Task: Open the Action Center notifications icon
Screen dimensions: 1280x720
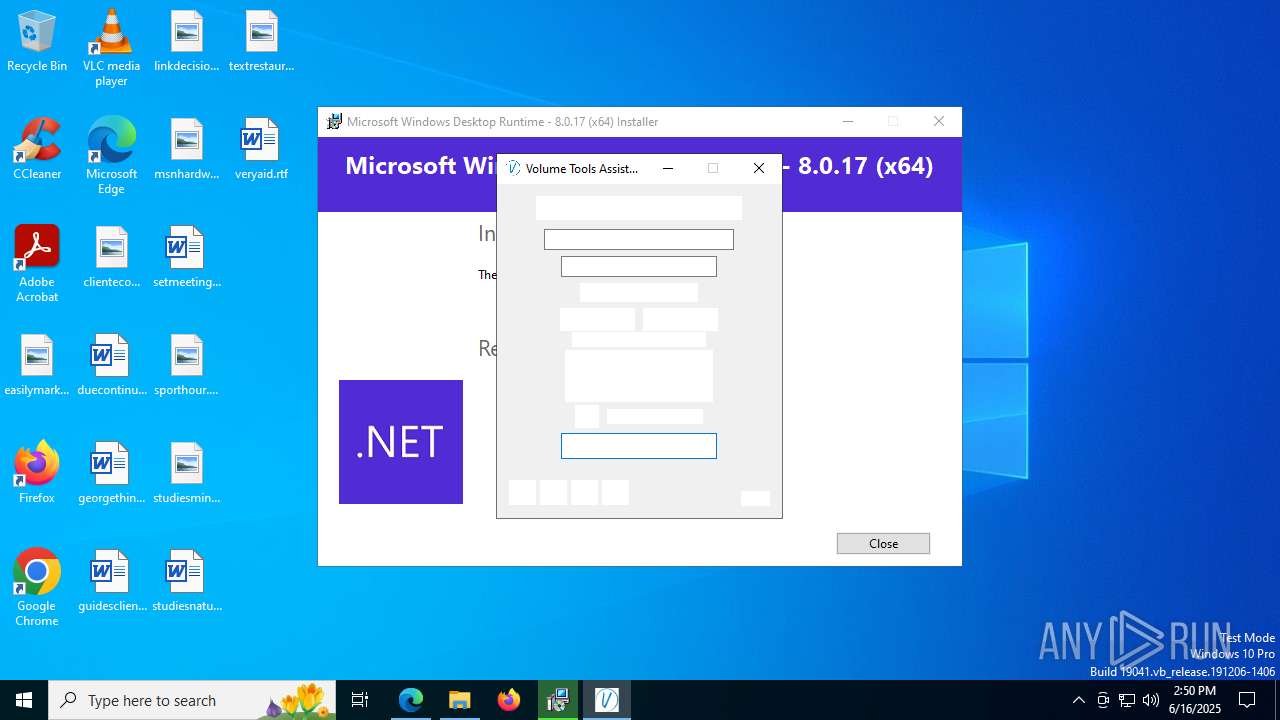Action: pos(1247,700)
